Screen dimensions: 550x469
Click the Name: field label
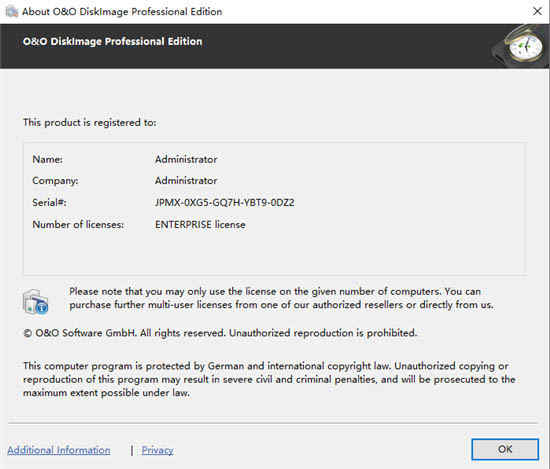(x=47, y=159)
